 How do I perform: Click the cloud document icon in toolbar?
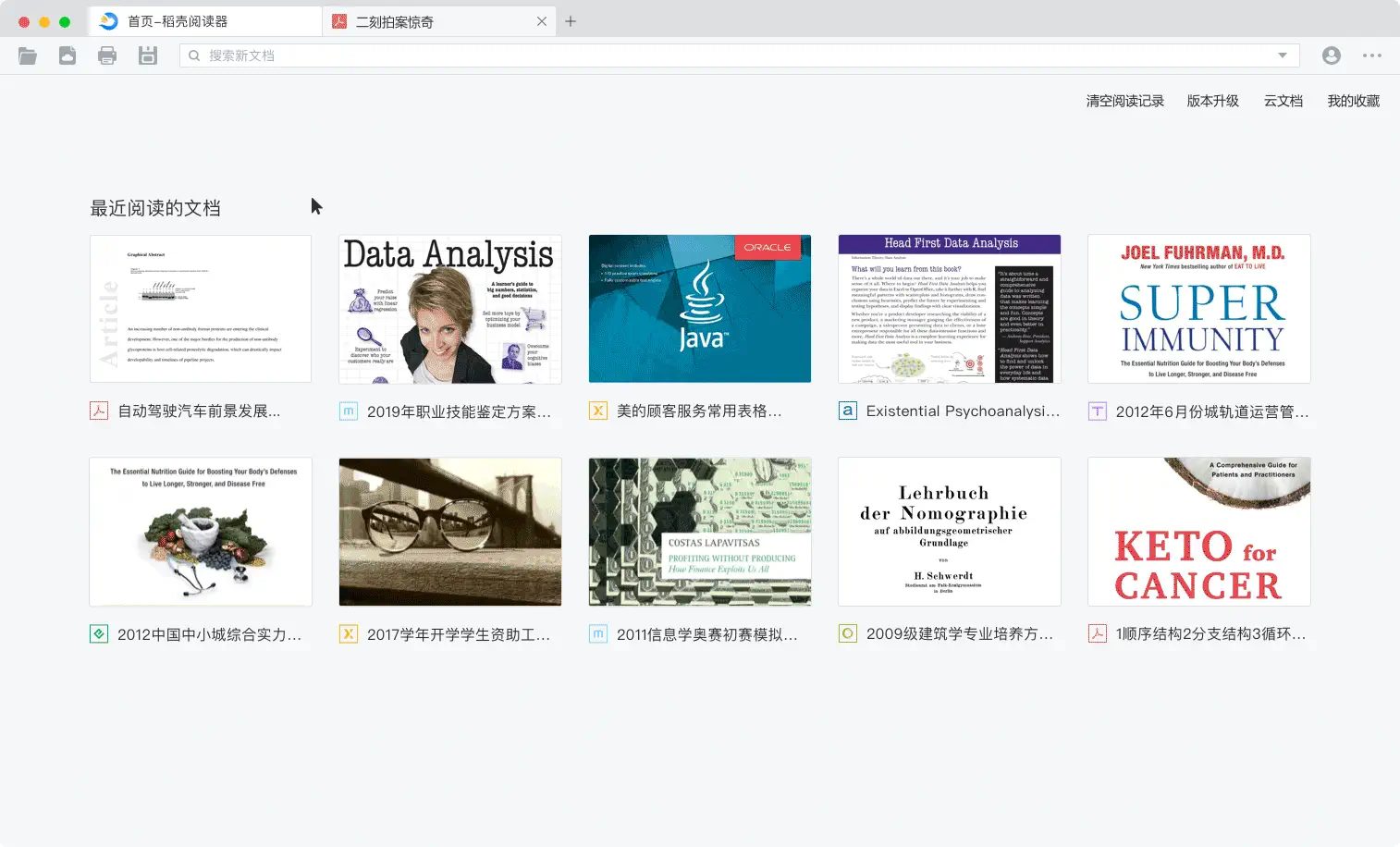68,56
